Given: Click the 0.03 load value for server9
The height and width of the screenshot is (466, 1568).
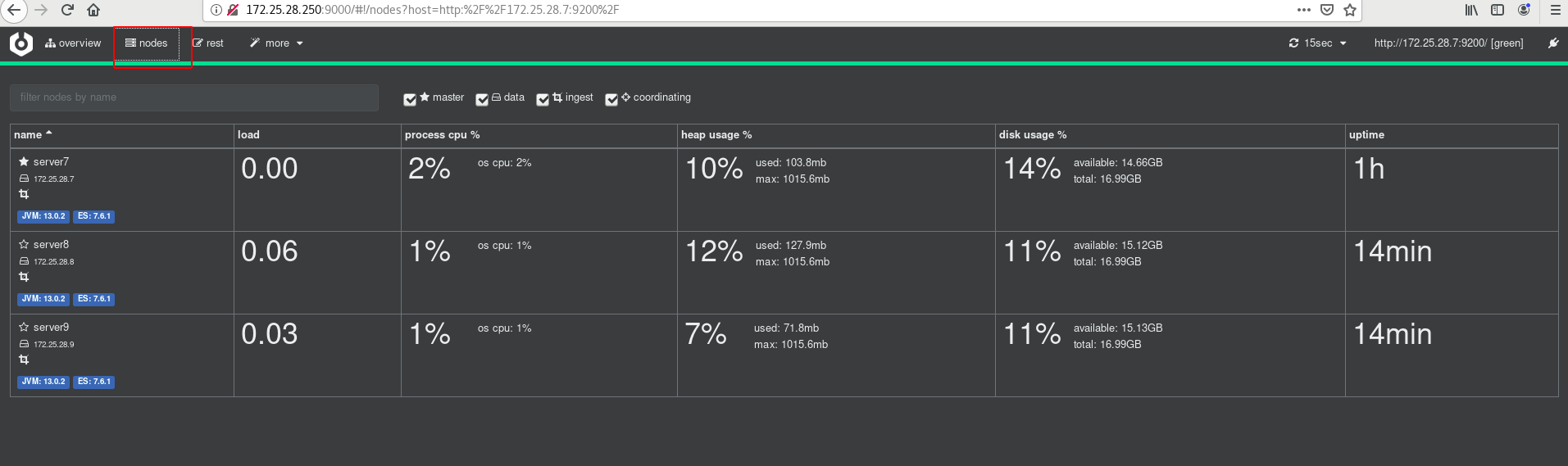Looking at the screenshot, I should [270, 334].
